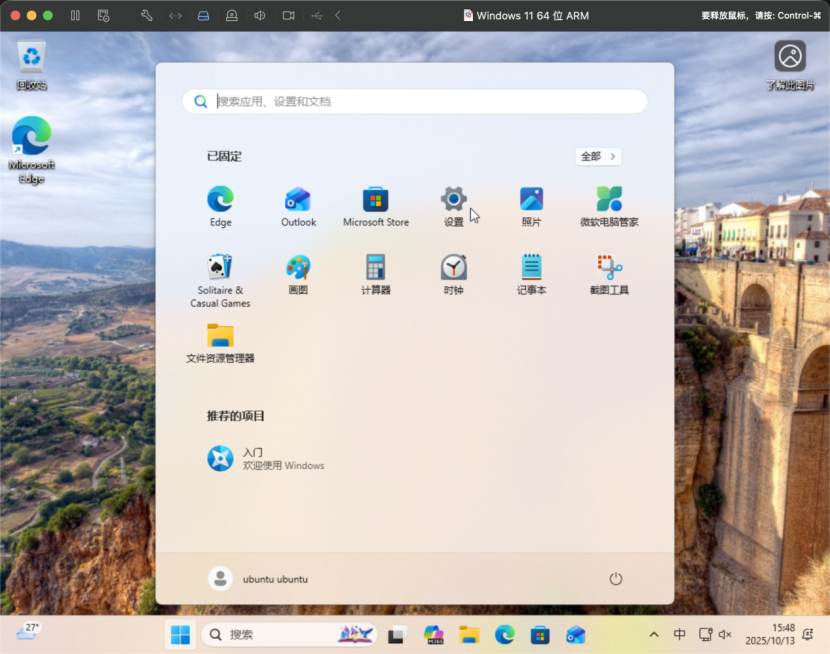Expand the 全部 all apps list
This screenshot has width=830, height=654.
pos(598,156)
